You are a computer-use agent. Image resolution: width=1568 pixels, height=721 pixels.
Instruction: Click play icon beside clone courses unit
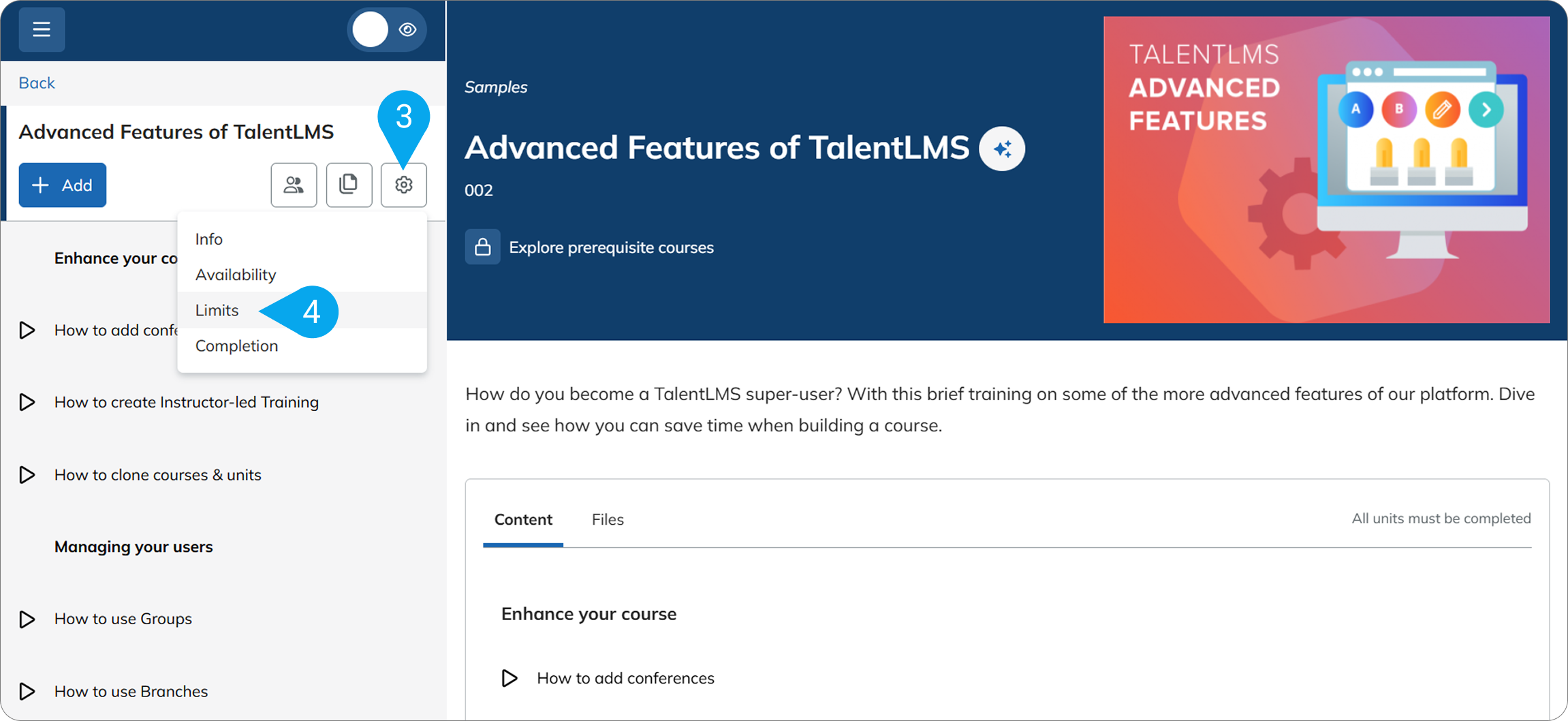(27, 475)
